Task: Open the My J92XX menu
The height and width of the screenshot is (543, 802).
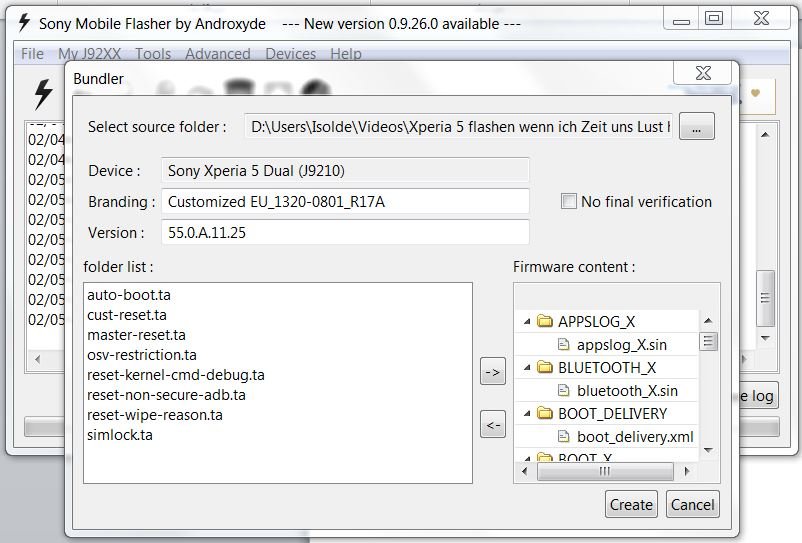Action: 90,54
